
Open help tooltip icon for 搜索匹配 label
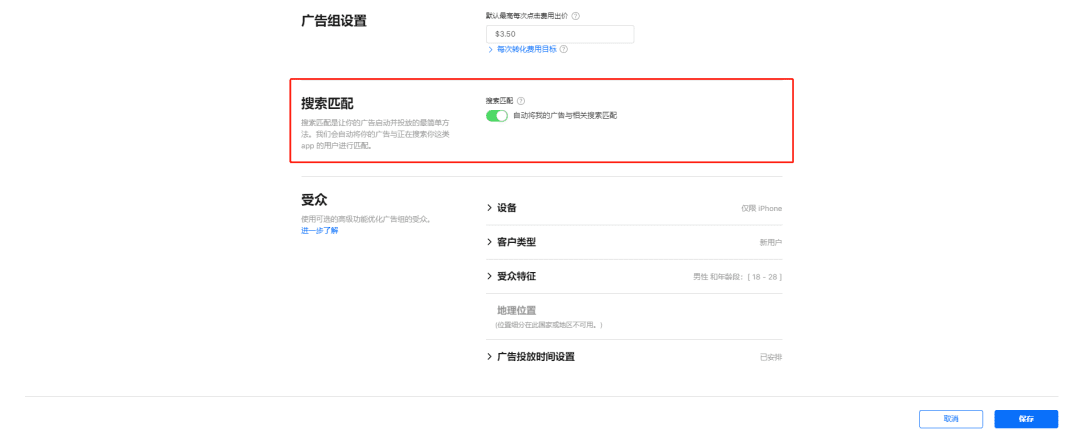(x=521, y=101)
